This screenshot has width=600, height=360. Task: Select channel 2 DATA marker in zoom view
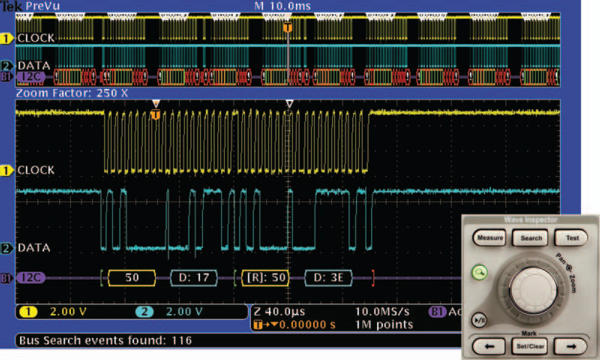point(7,248)
